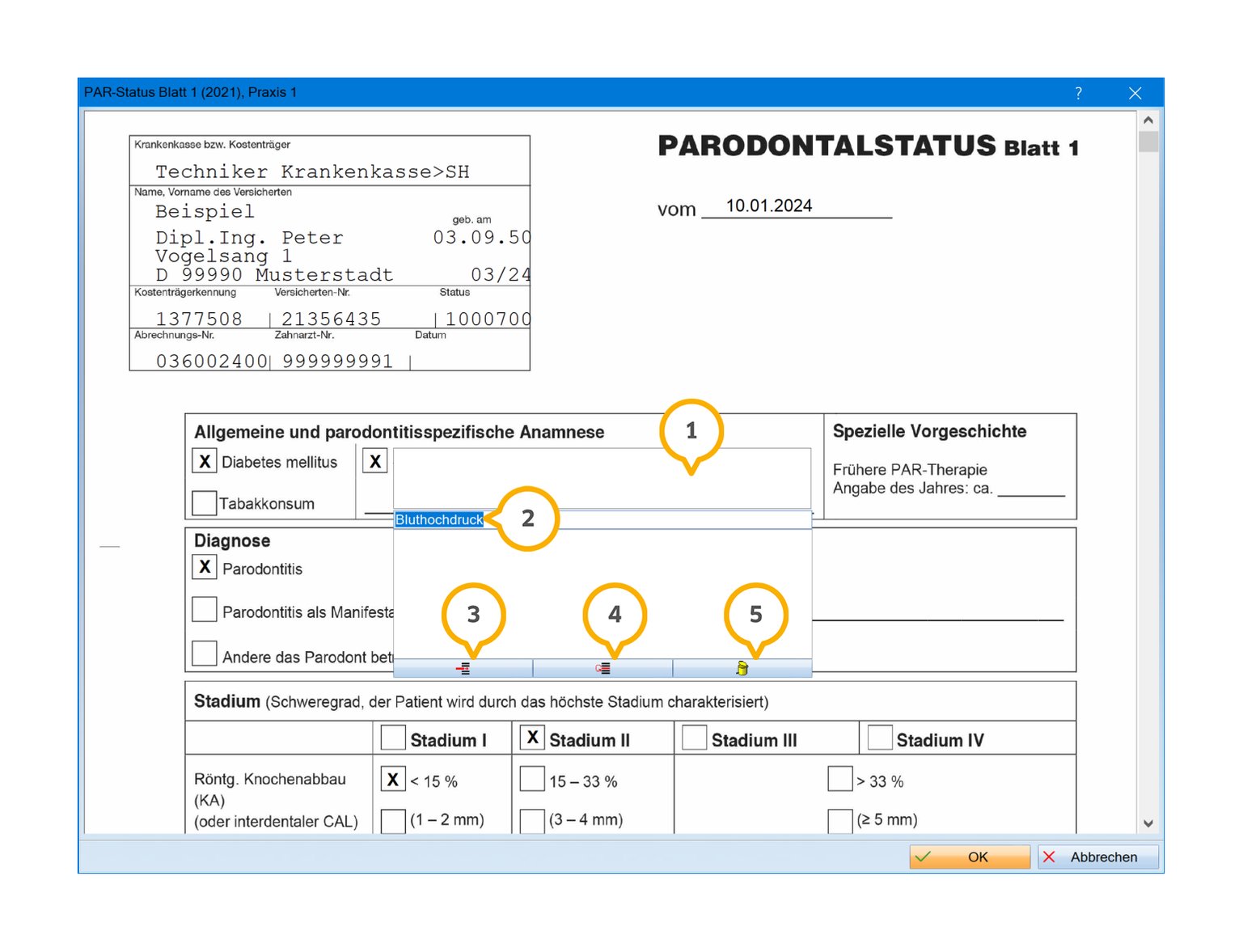The width and height of the screenshot is (1243, 952).
Task: Click the patient name Beispiel
Action: [x=205, y=211]
